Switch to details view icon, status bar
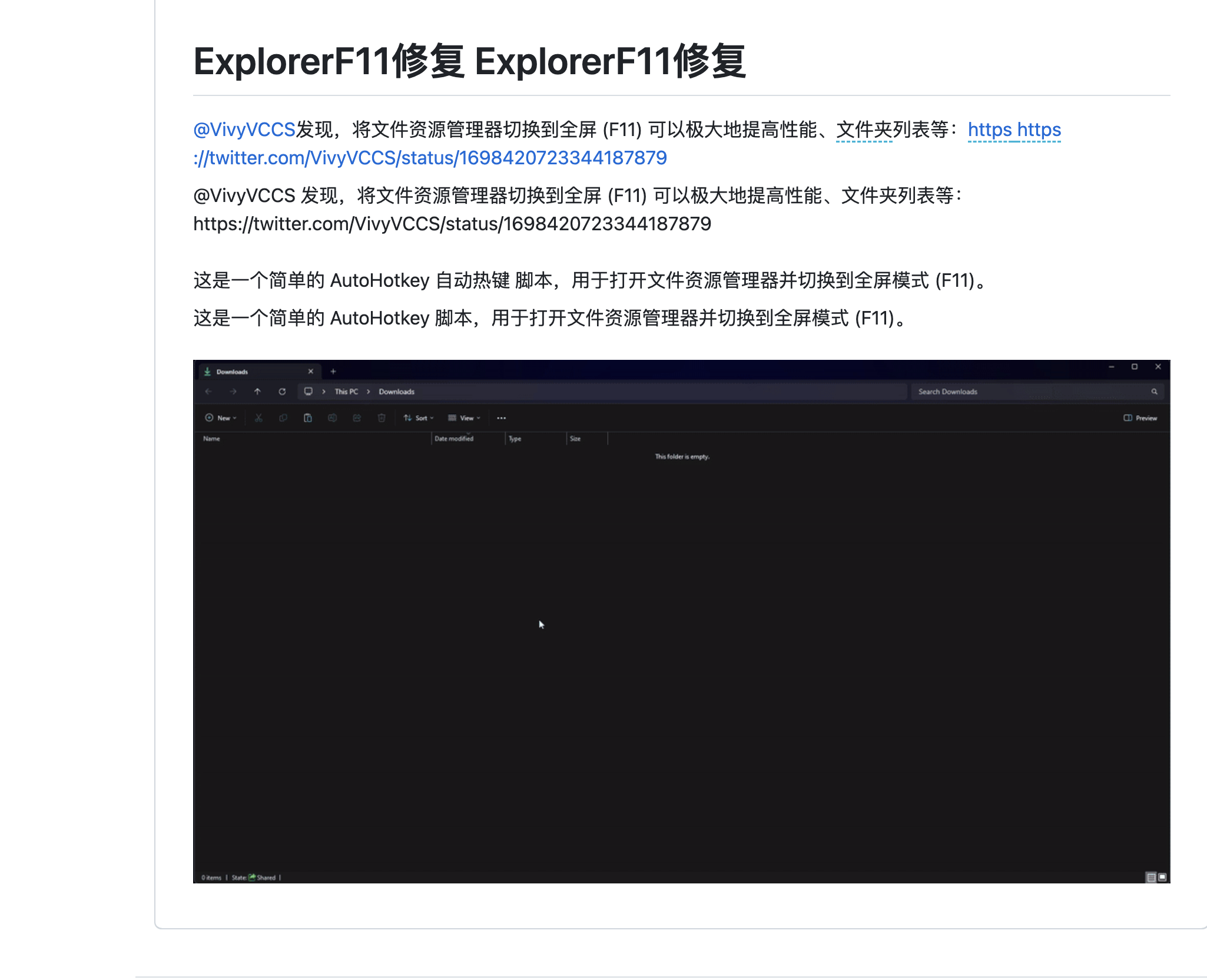The width and height of the screenshot is (1207, 980). pos(1151,878)
